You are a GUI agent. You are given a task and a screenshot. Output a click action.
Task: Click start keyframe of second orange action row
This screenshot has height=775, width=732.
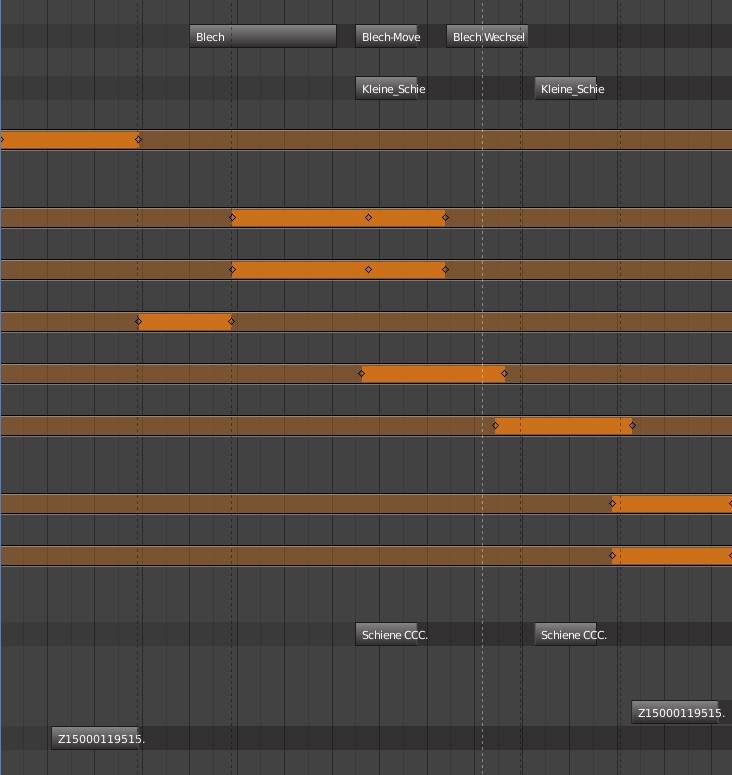click(232, 217)
